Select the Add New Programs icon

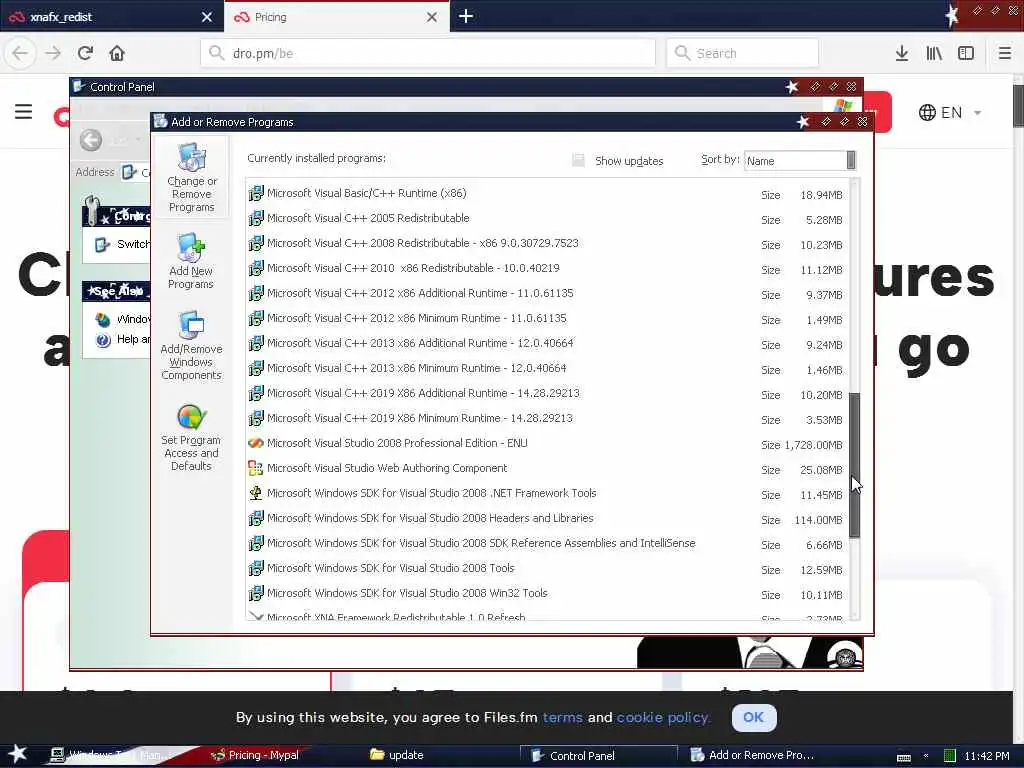191,248
